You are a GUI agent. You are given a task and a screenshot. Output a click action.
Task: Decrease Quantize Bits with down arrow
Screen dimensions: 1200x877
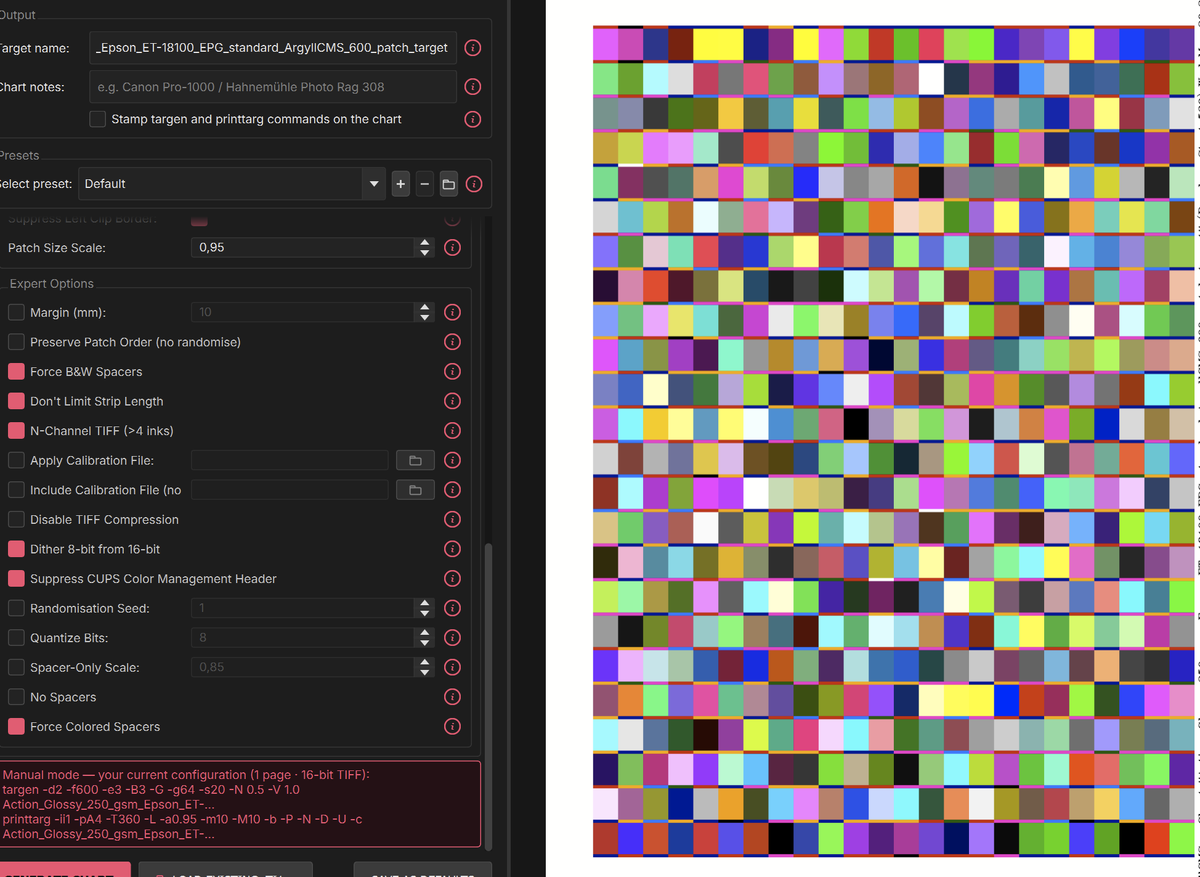[425, 643]
